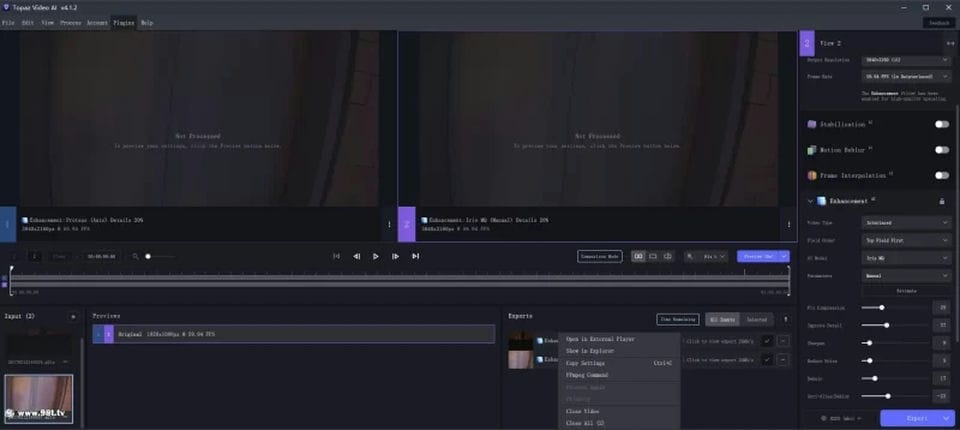
Task: Click the timeline zoom magnifier icon
Action: tap(135, 256)
